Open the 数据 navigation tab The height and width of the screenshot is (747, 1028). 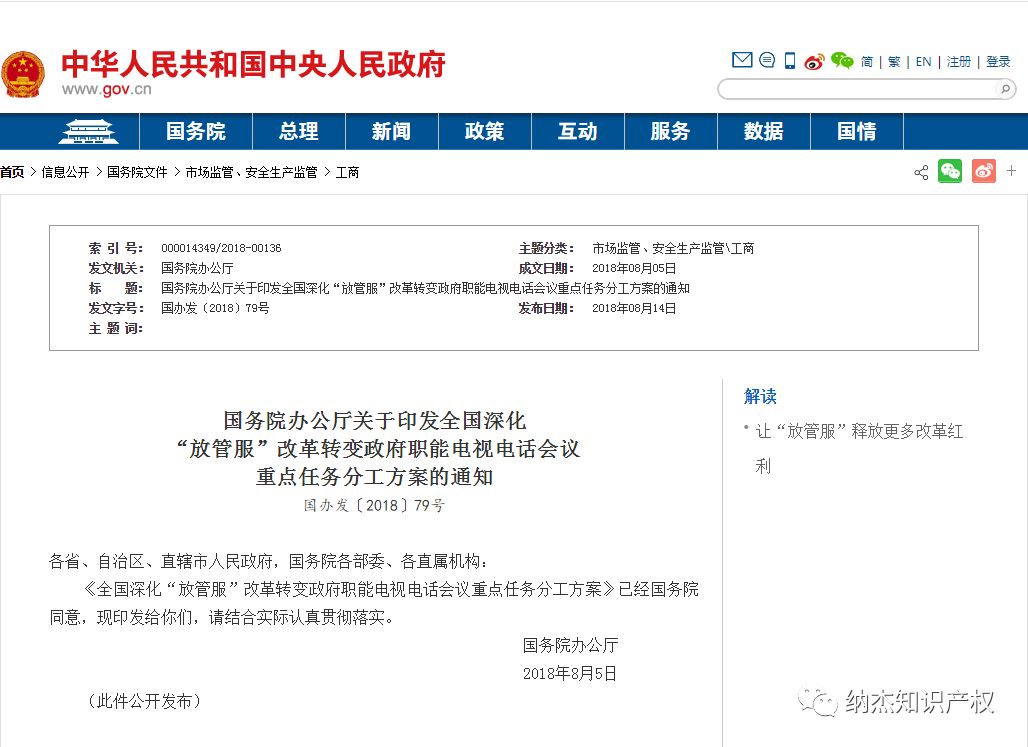pos(763,131)
